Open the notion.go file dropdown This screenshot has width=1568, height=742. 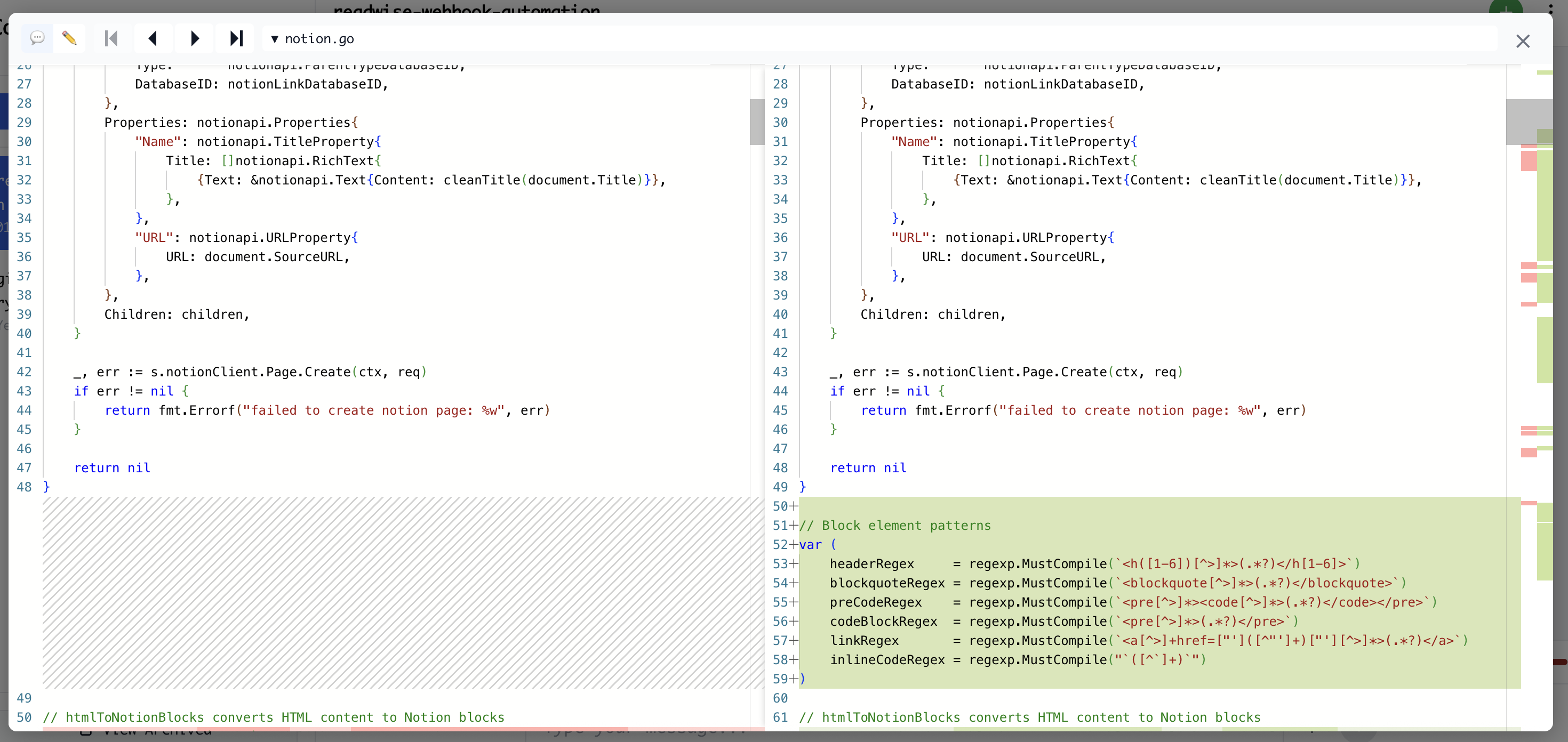[x=312, y=39]
